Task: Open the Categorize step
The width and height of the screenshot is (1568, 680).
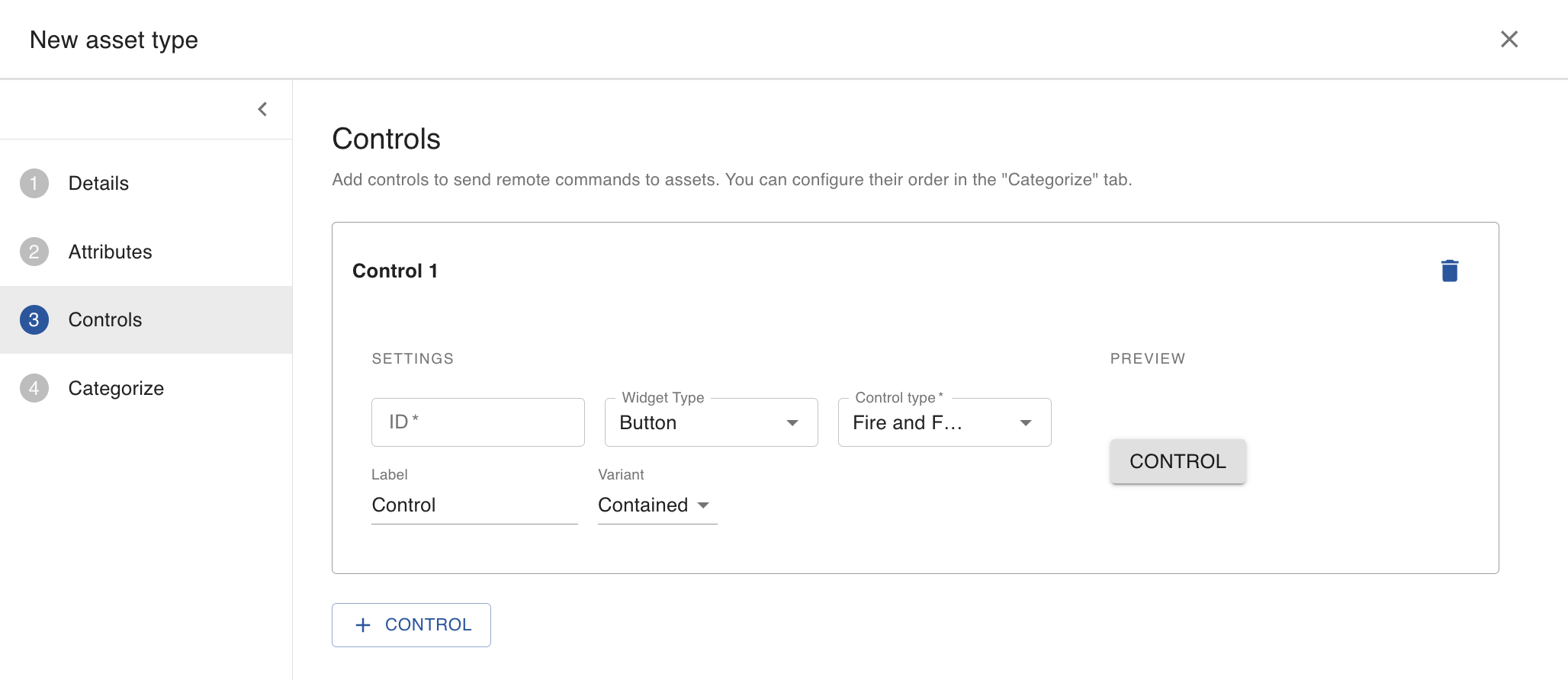Action: (x=116, y=388)
